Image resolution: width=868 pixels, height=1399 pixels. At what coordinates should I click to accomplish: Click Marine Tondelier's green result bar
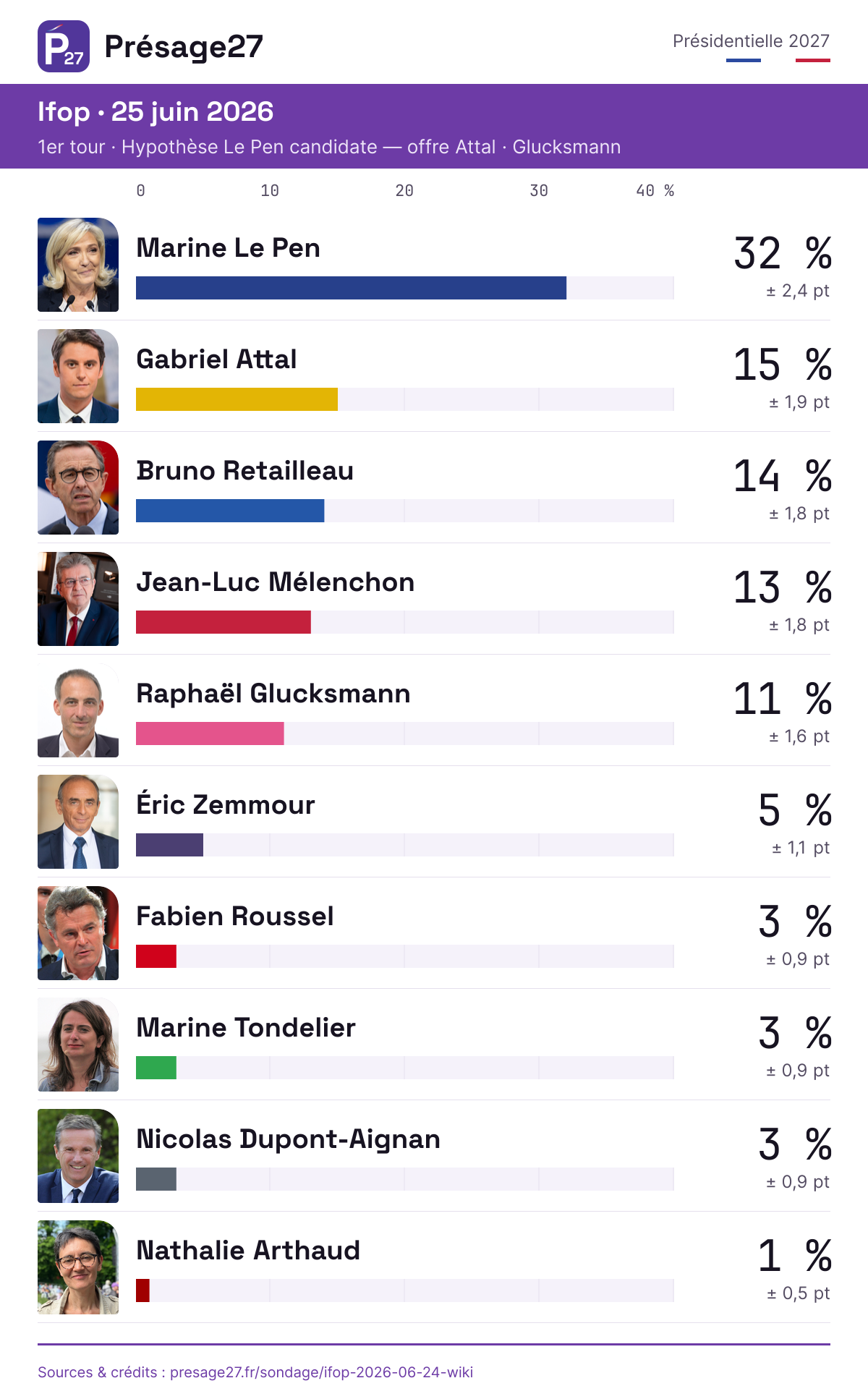point(156,1068)
